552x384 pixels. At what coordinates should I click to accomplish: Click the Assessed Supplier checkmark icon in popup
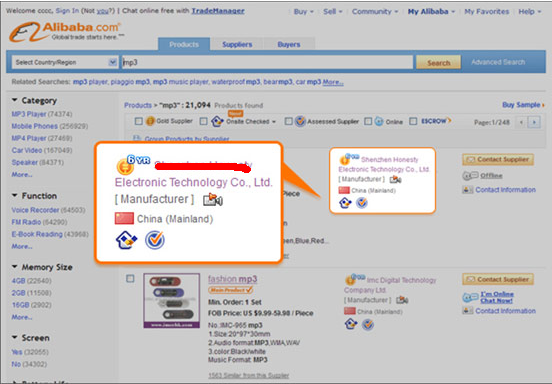[x=155, y=240]
